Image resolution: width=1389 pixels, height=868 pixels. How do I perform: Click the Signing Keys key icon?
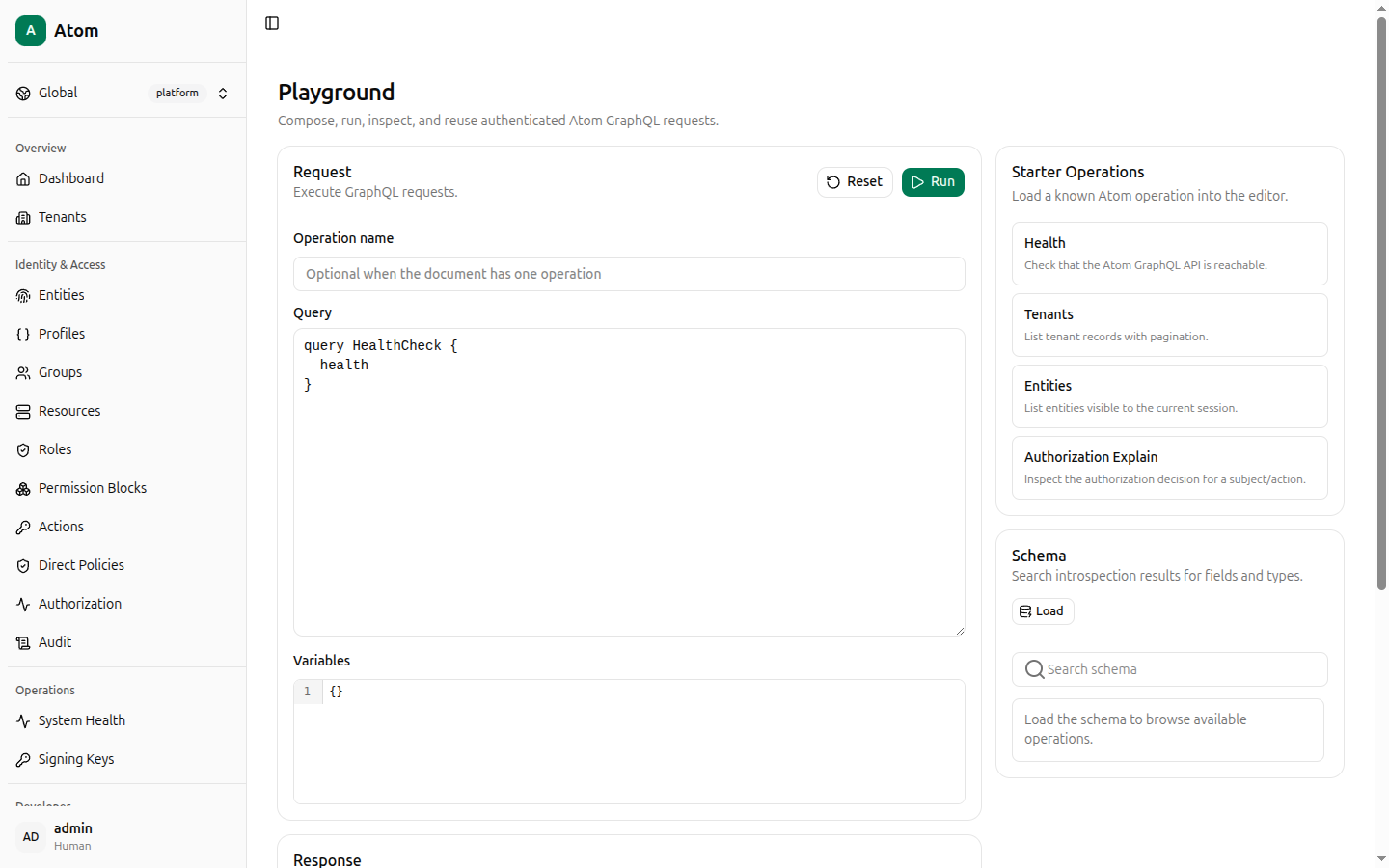tap(23, 760)
